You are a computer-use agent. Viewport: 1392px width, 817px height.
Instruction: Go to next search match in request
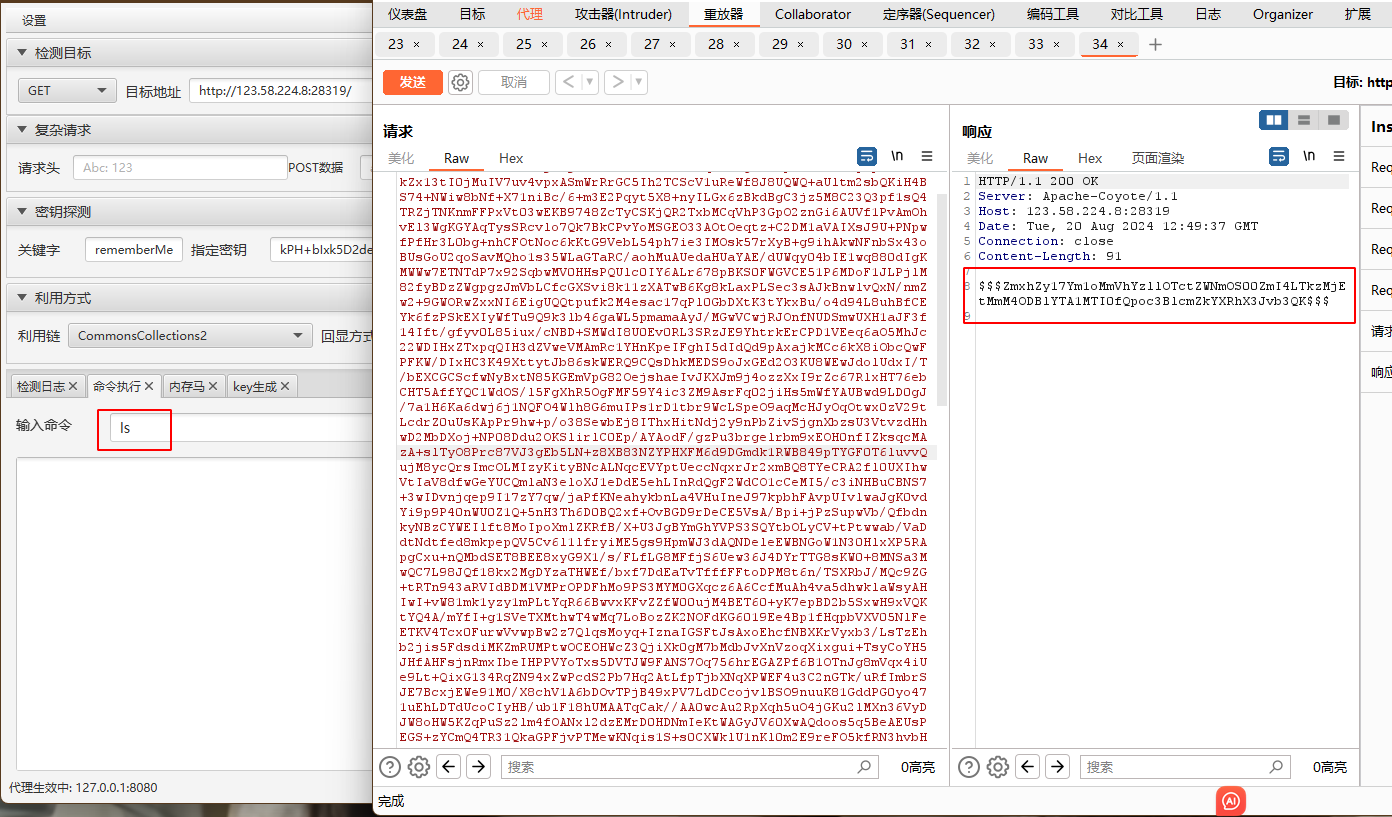pos(479,767)
